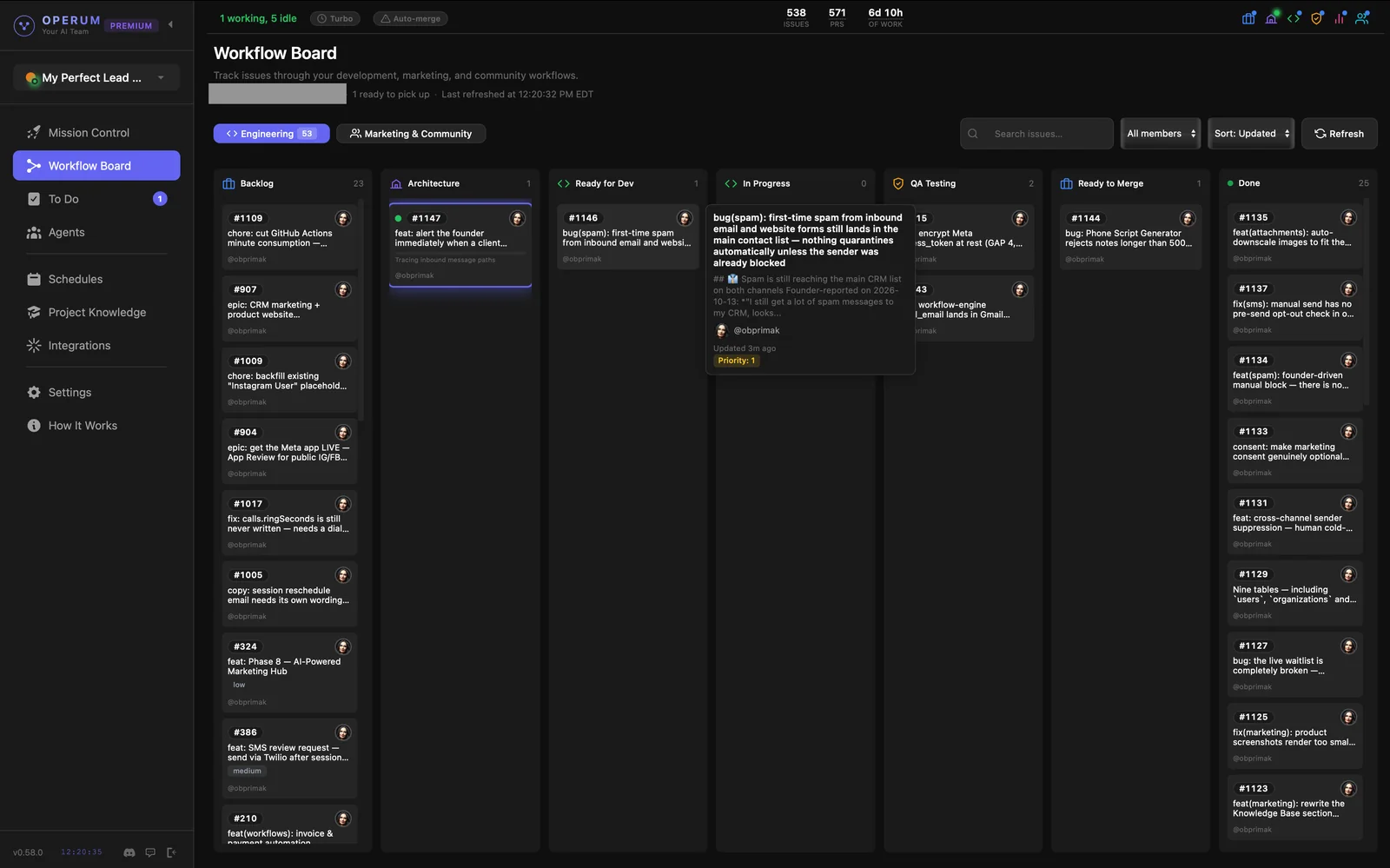Open card #1129 Nine tables

[1294, 593]
